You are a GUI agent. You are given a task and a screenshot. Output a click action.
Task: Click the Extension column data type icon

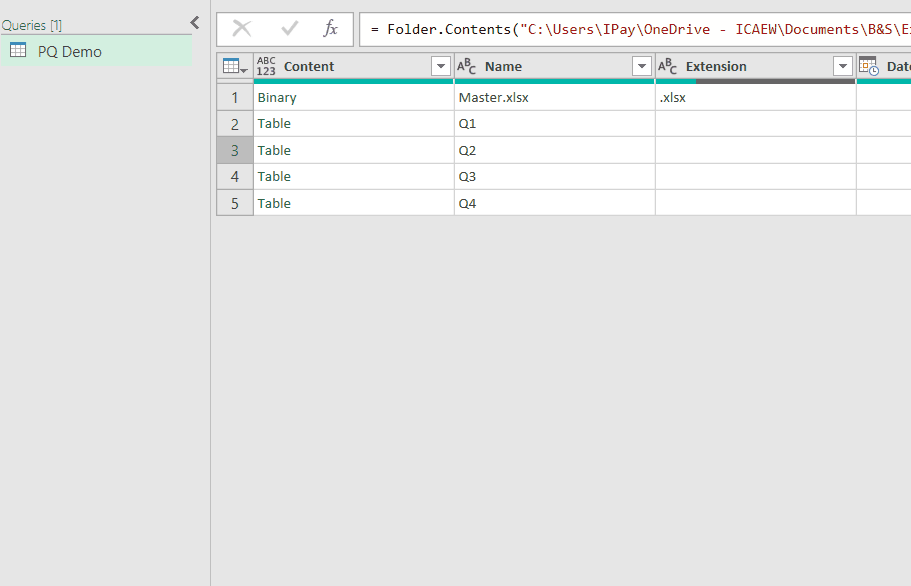pos(668,67)
